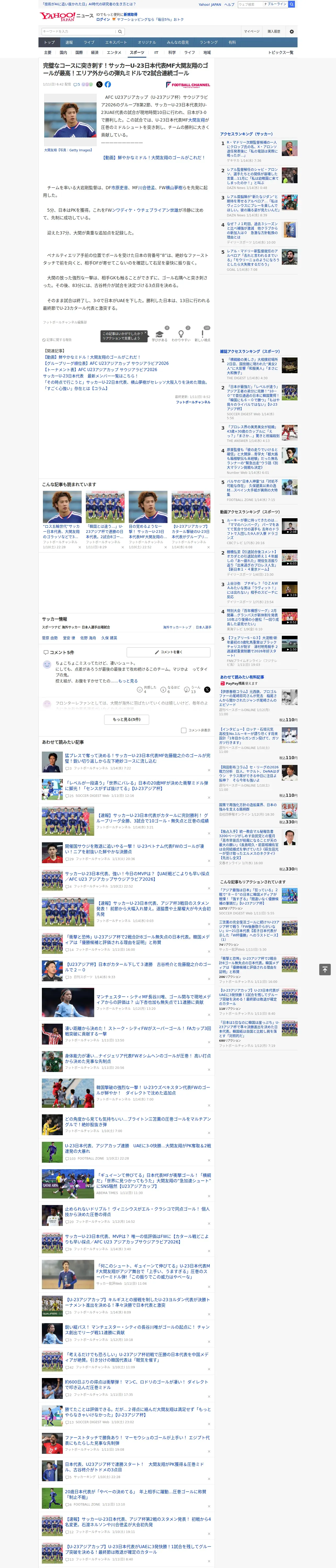The image size is (336, 1568).
Task: Select the オリジナル navigation tab
Action: 147,42
